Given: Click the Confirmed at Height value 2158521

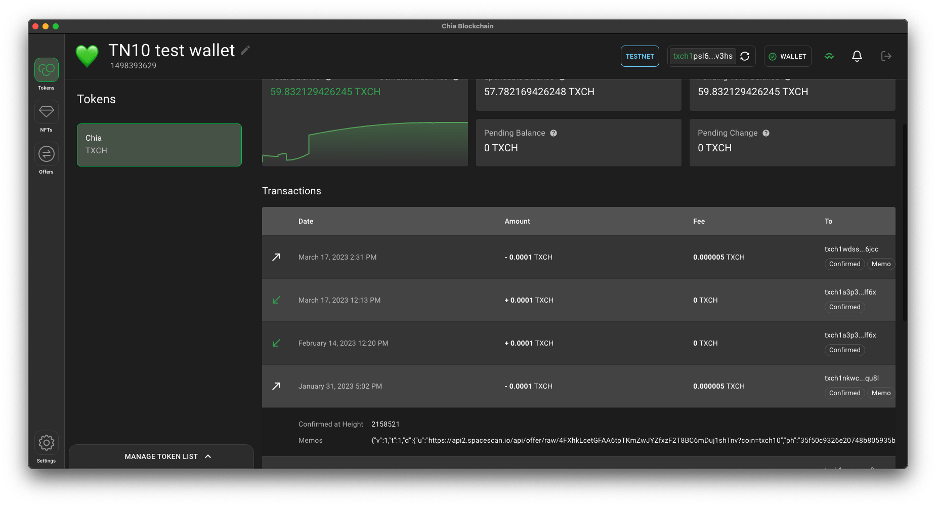Looking at the screenshot, I should click(386, 424).
